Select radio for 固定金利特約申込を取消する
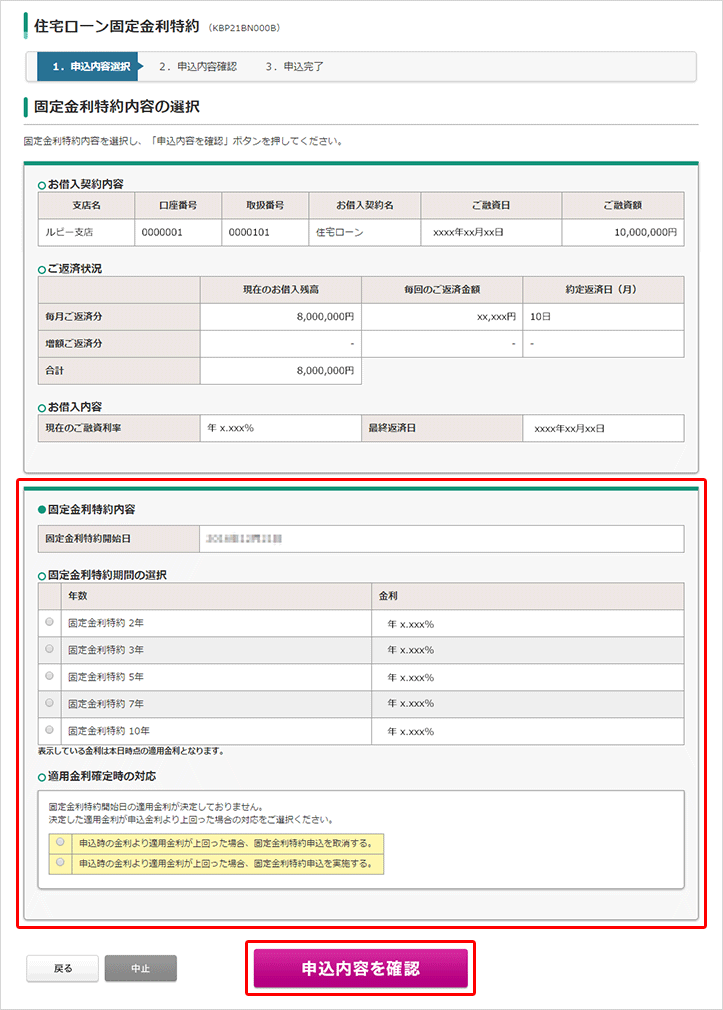The height and width of the screenshot is (1010, 723). 61,842
